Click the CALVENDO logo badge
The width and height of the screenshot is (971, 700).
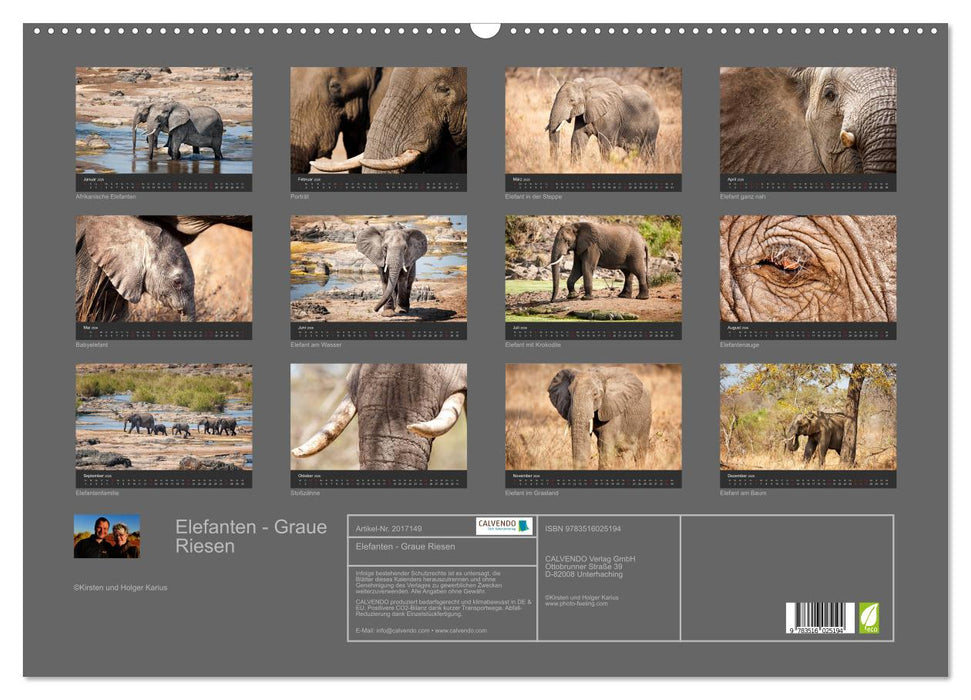[503, 526]
